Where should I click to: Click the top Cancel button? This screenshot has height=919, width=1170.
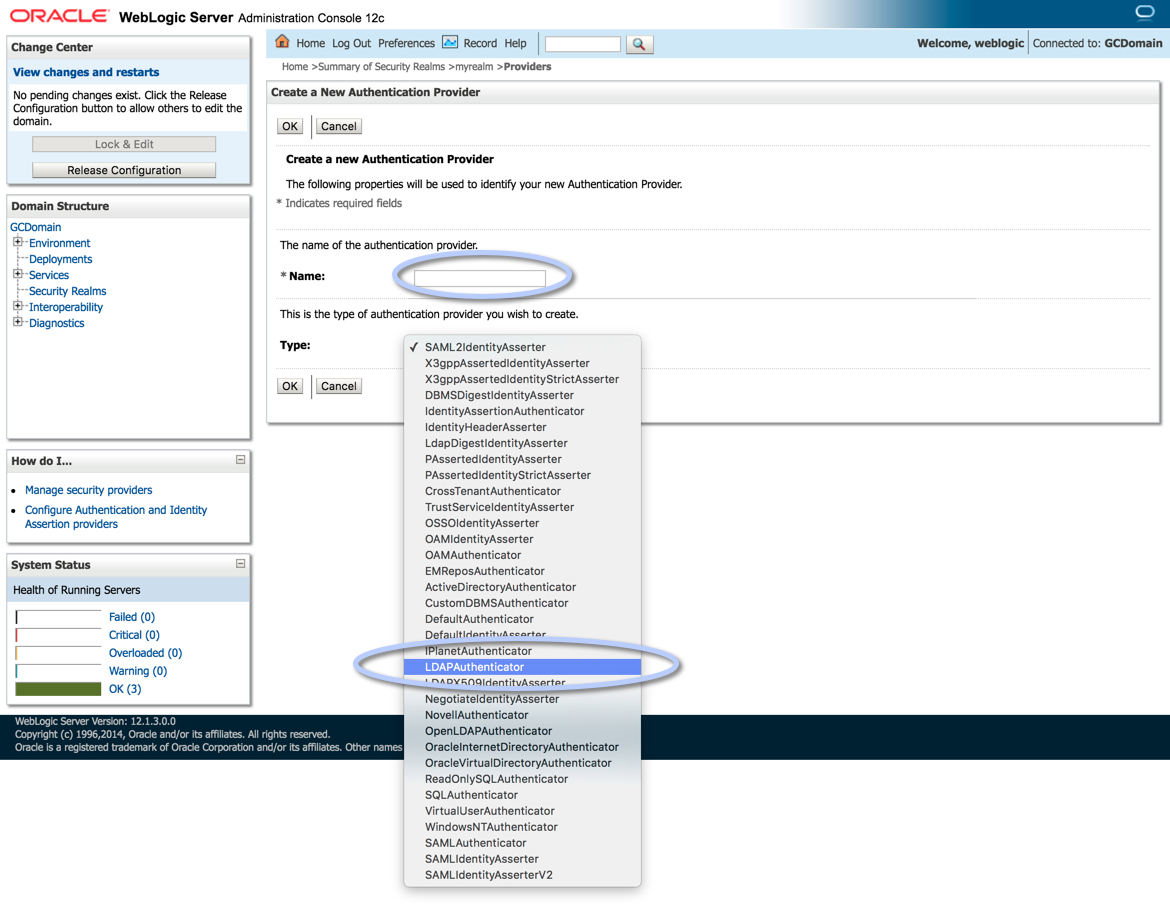pos(339,126)
